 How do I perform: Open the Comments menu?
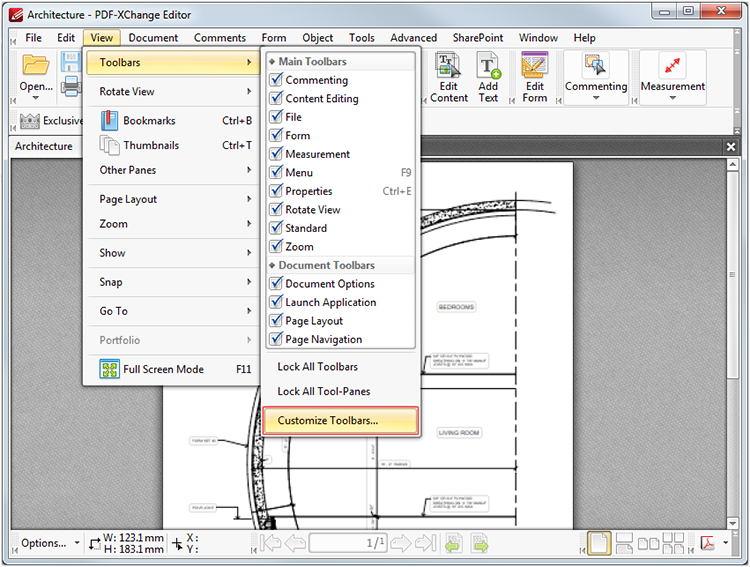pyautogui.click(x=220, y=38)
